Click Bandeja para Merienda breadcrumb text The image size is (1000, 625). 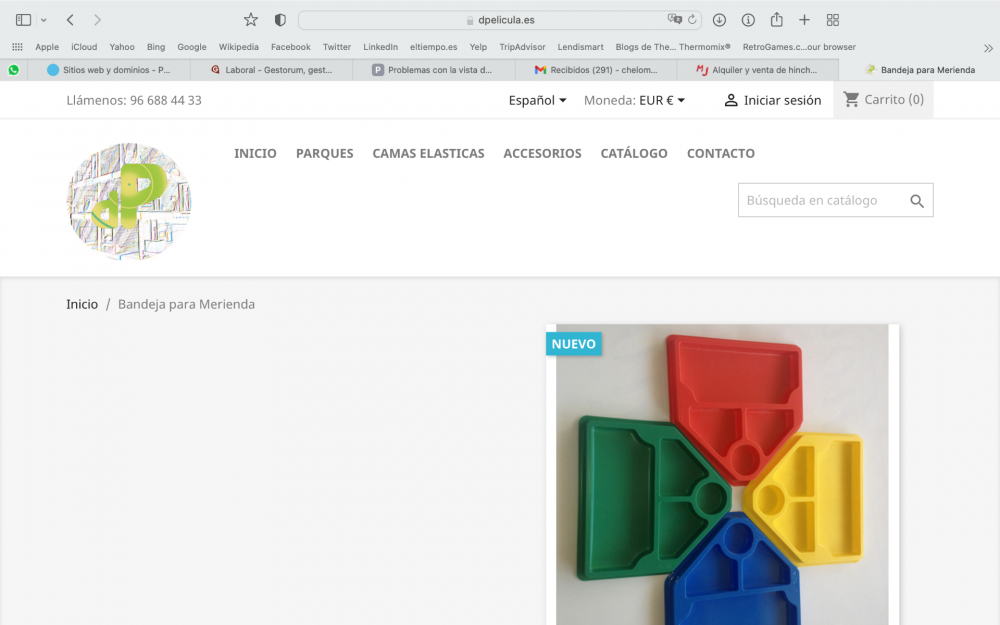(186, 304)
